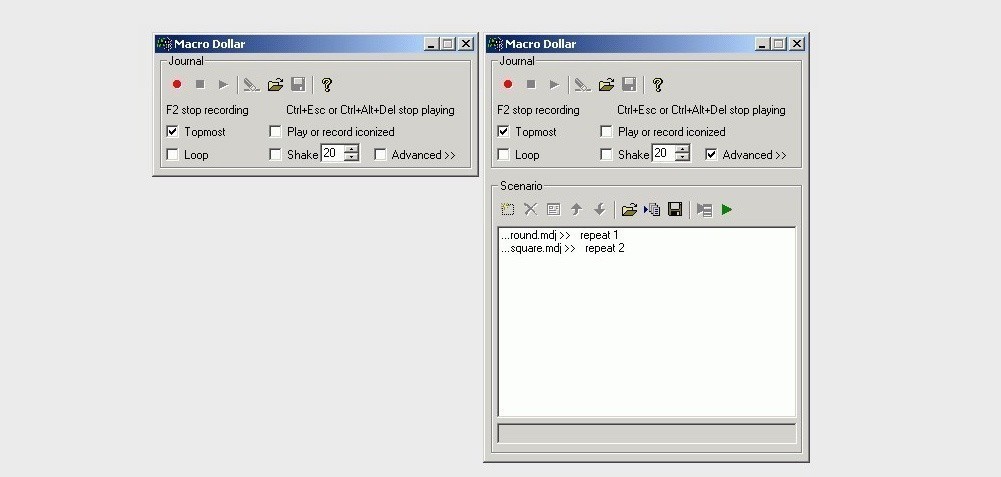The width and height of the screenshot is (1001, 477).
Task: Decrease Shake value in the right window
Action: [682, 157]
